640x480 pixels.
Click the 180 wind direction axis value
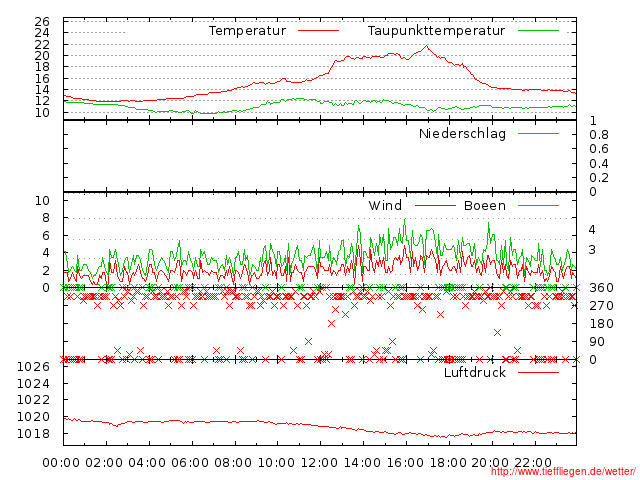tap(601, 324)
